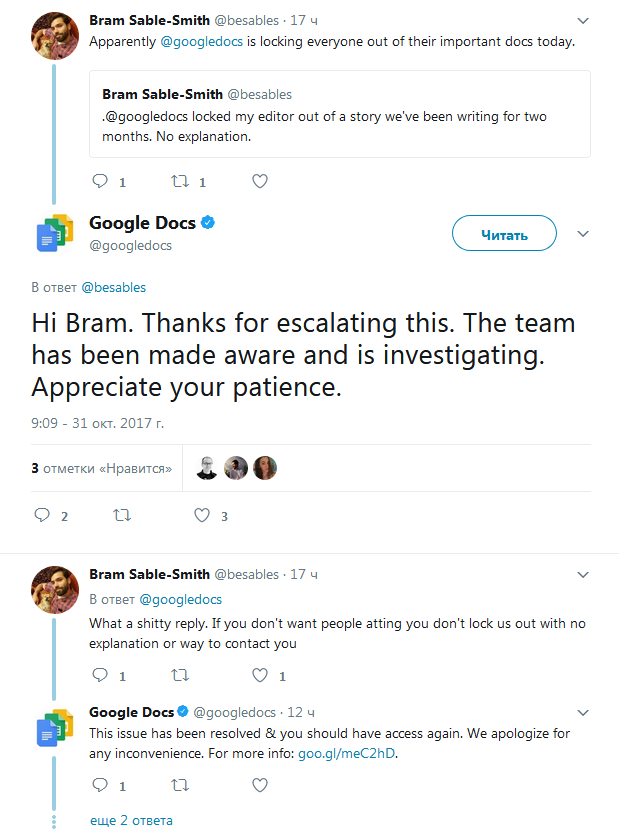
Task: Show еще 2 ответа replies
Action: (130, 820)
